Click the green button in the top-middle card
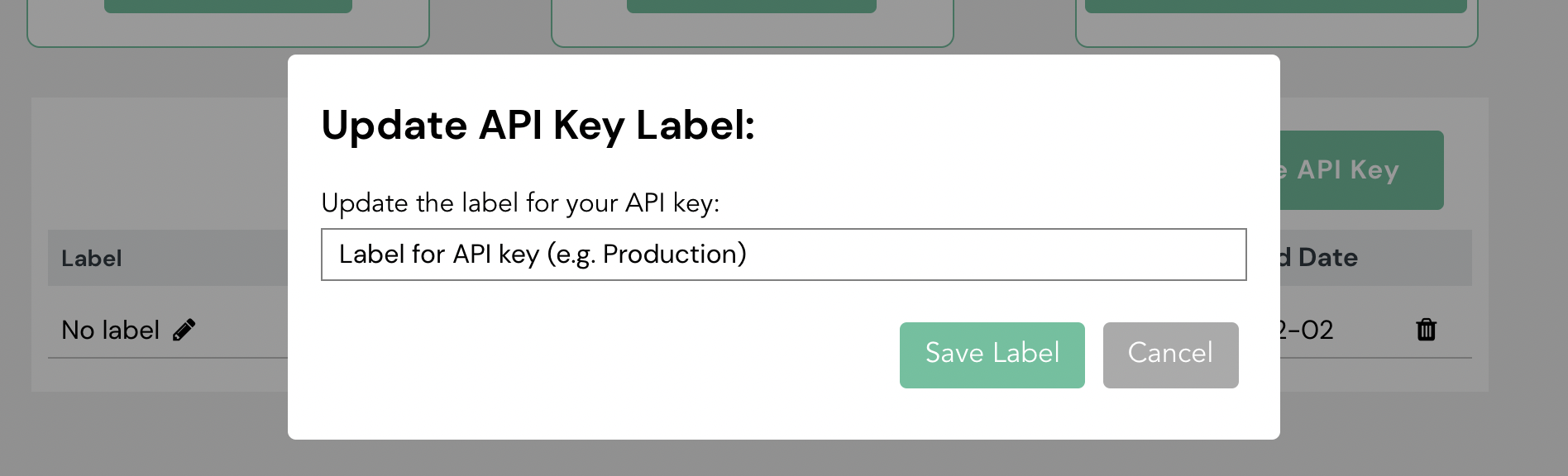The image size is (1568, 476). 752,6
